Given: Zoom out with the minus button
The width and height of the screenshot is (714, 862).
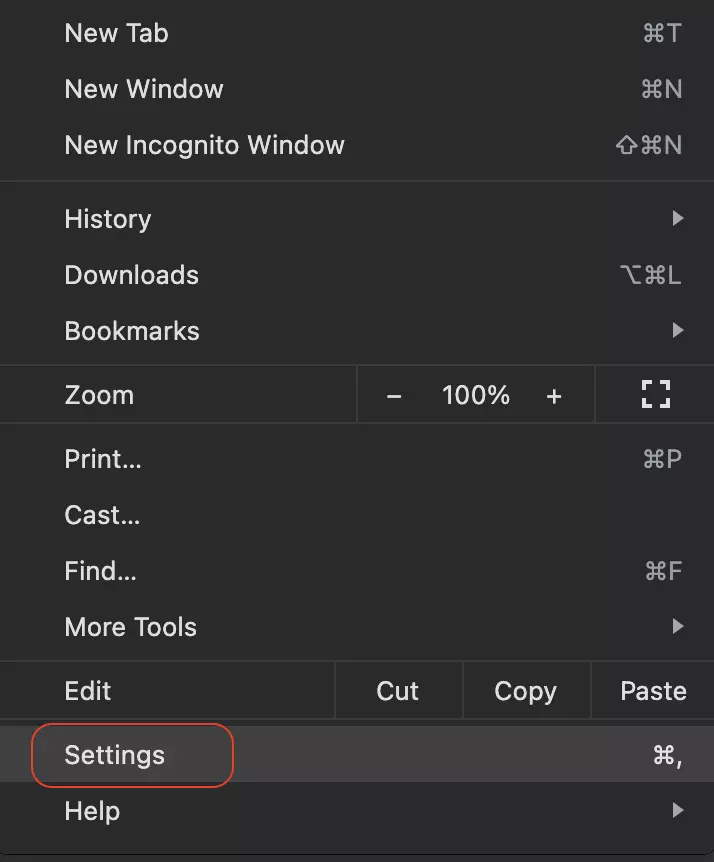Looking at the screenshot, I should click(x=394, y=396).
